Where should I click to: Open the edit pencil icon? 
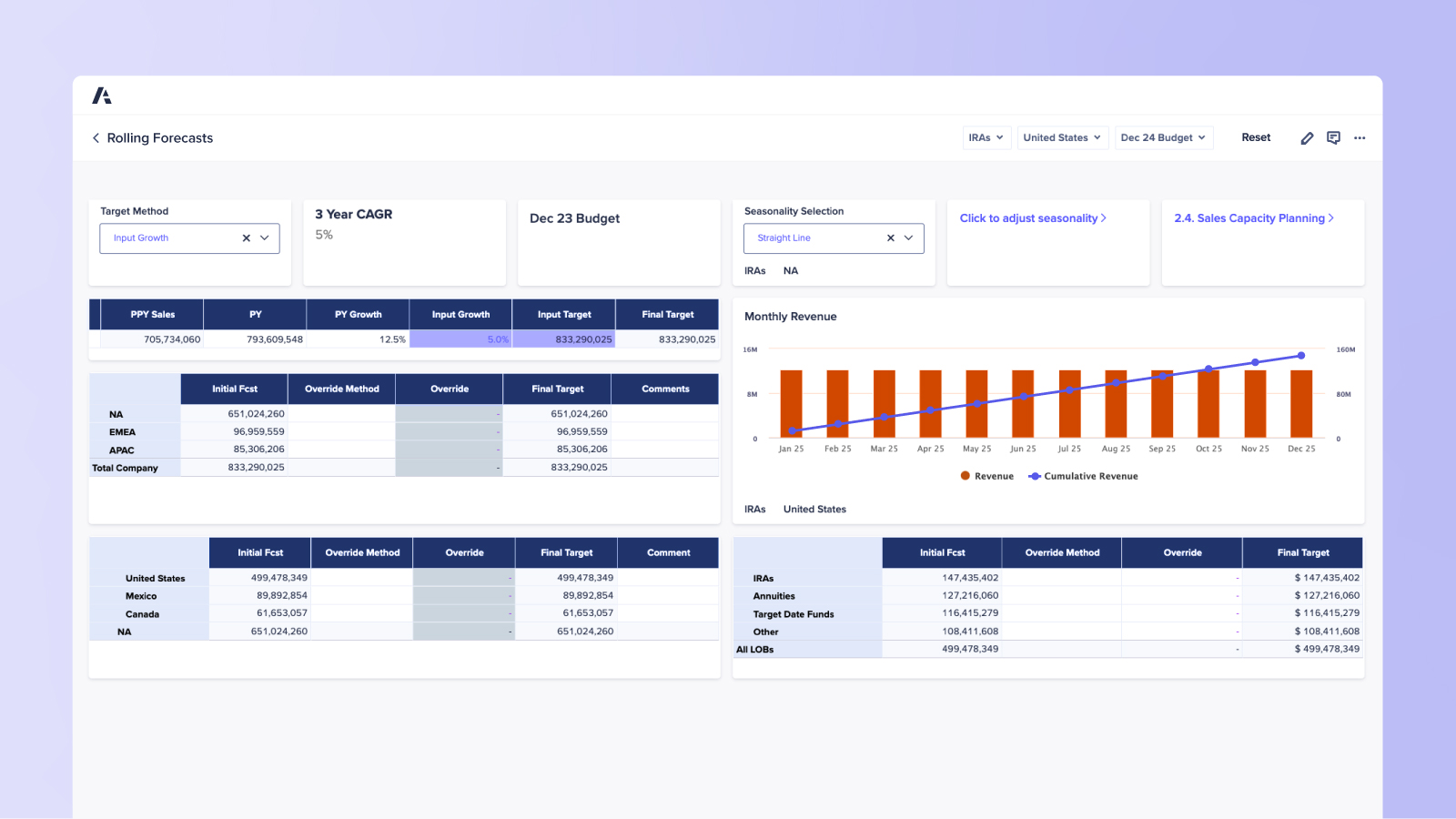point(1307,137)
